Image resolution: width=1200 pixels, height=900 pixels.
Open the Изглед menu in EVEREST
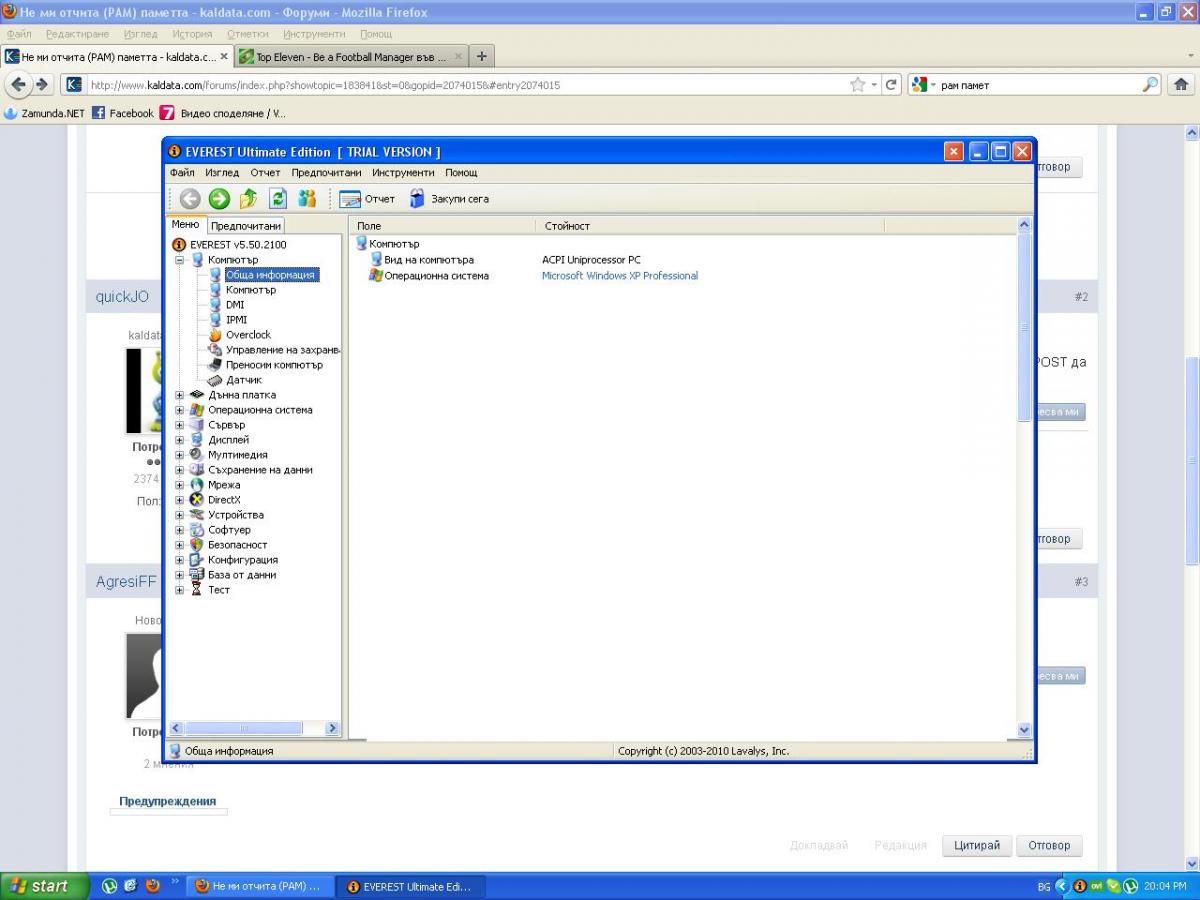(x=222, y=173)
